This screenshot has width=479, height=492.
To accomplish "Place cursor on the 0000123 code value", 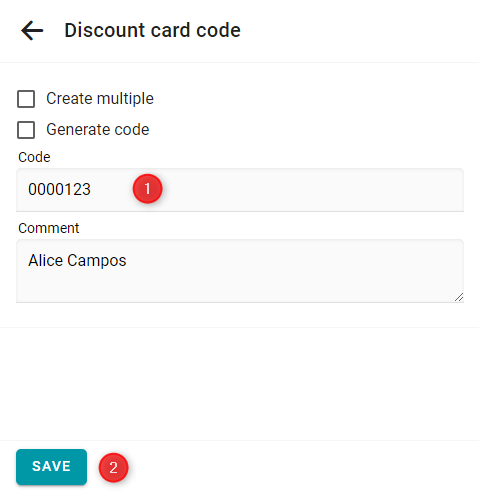I will point(59,189).
